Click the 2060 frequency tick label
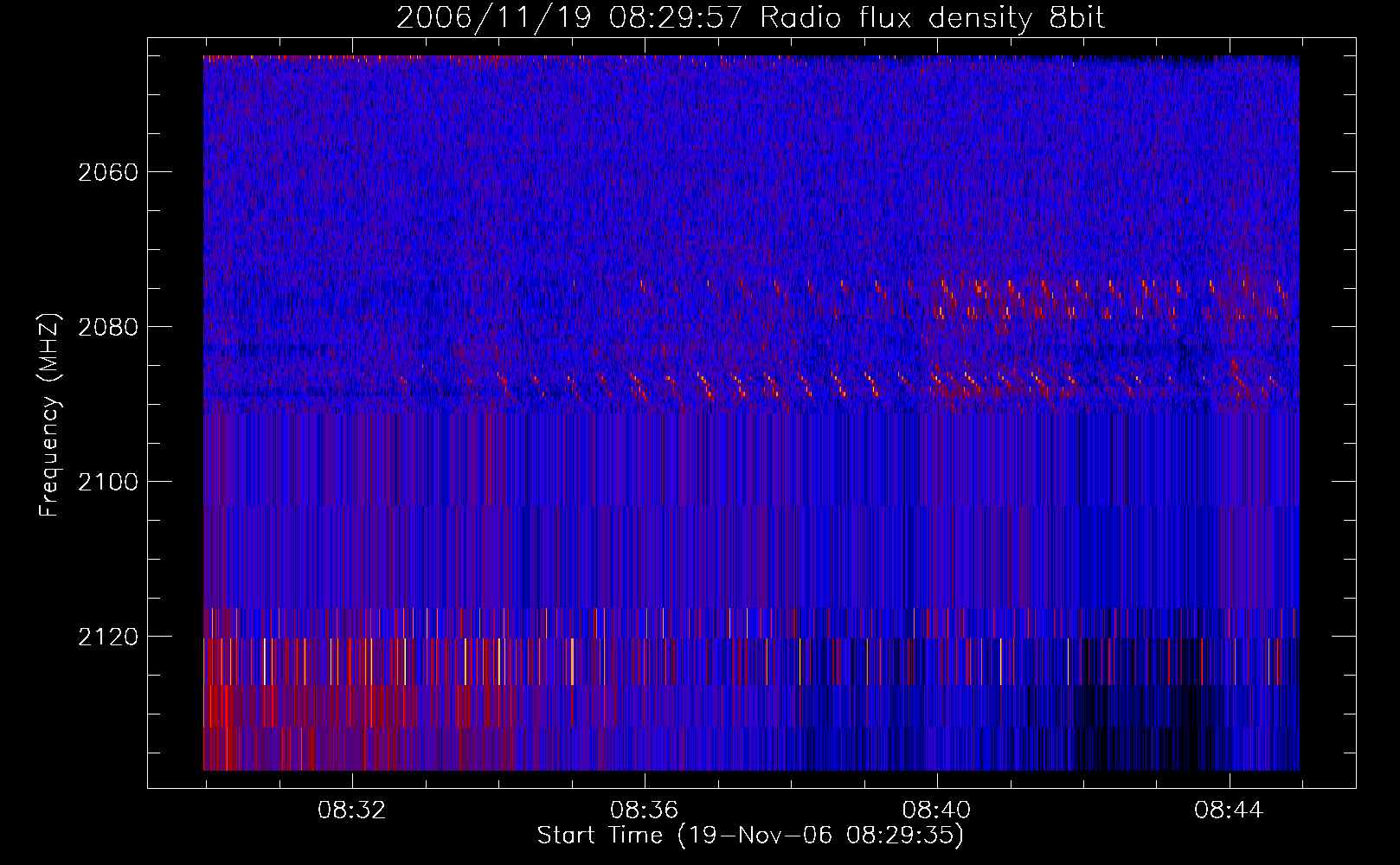The image size is (1400, 865). point(108,172)
